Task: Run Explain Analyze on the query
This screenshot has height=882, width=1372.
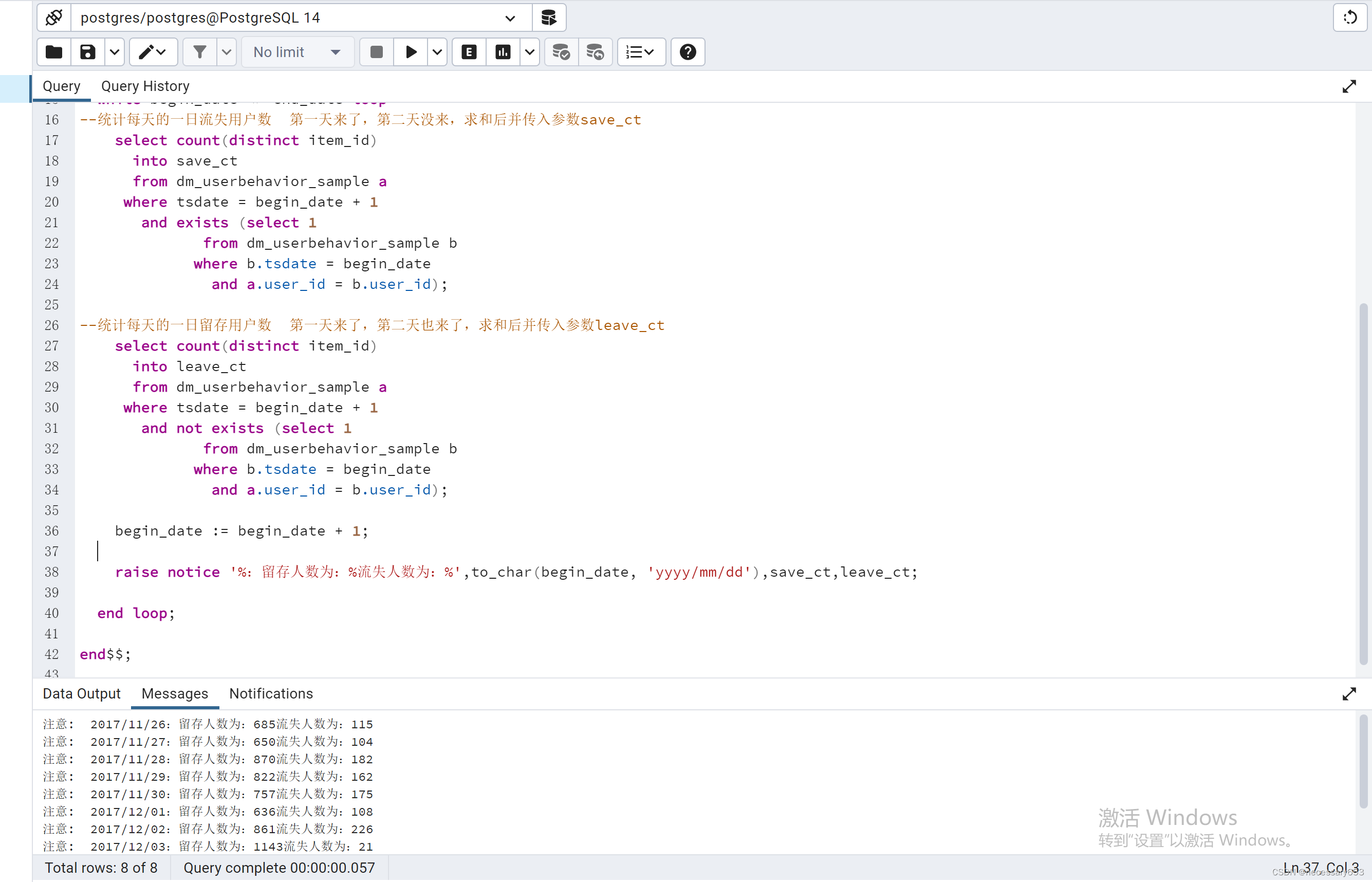Action: [x=502, y=51]
